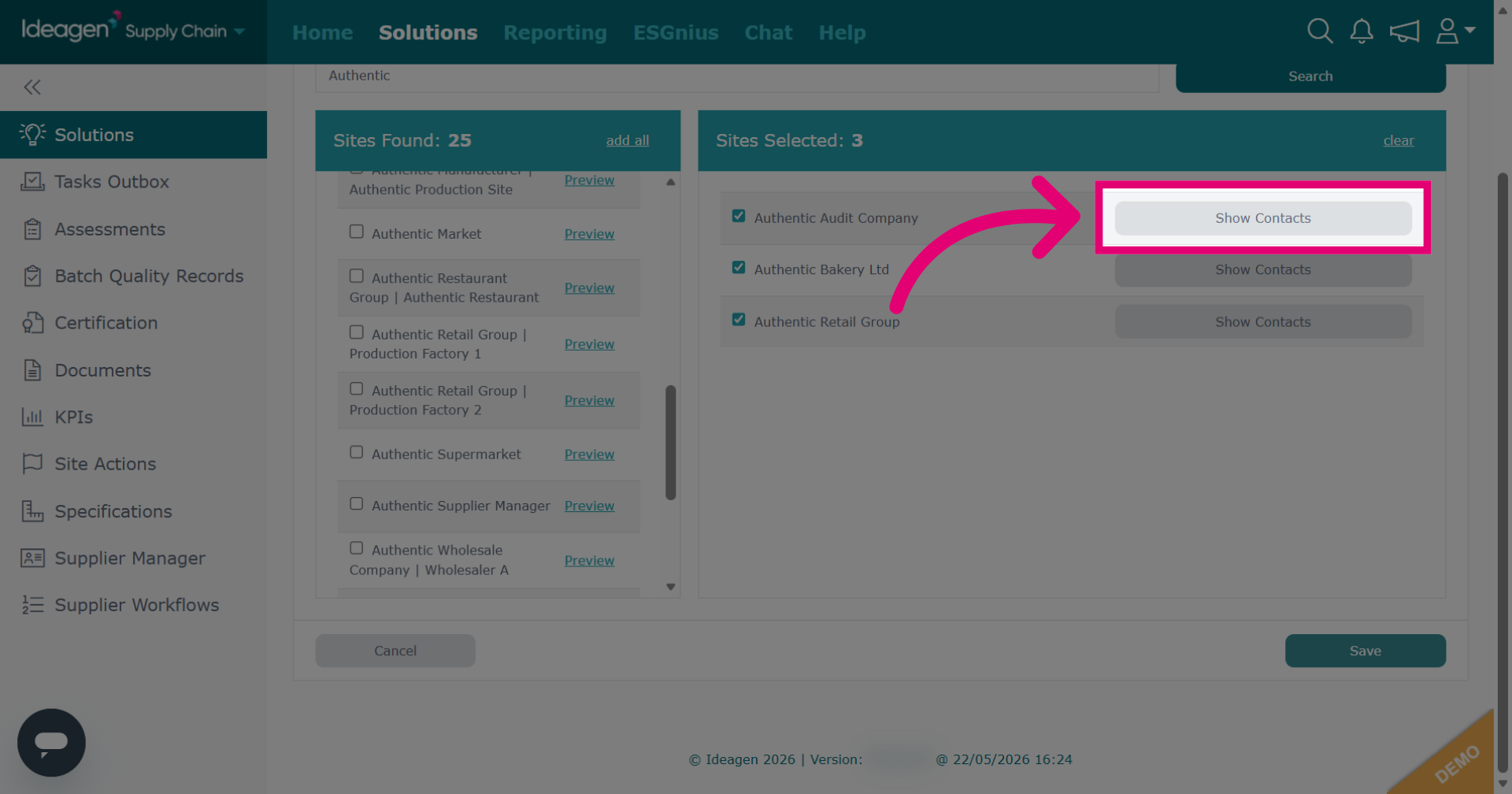Viewport: 1512px width, 794px height.
Task: Click the add all link
Action: [628, 140]
